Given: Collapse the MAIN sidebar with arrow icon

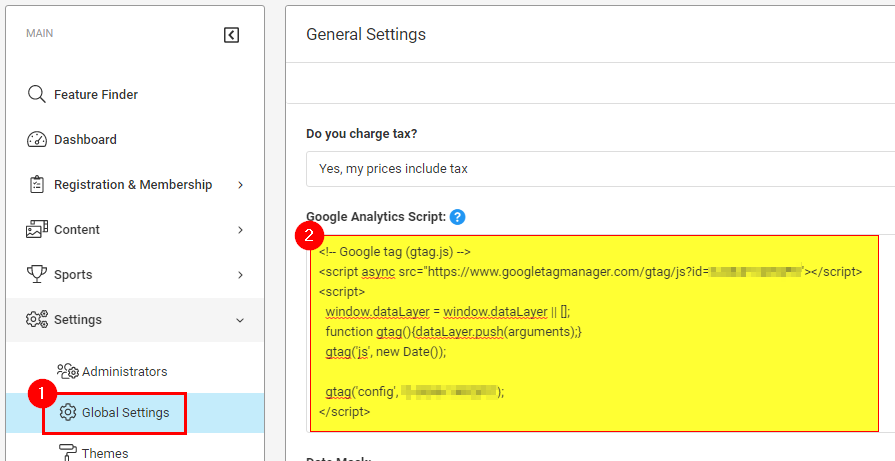Looking at the screenshot, I should (231, 35).
